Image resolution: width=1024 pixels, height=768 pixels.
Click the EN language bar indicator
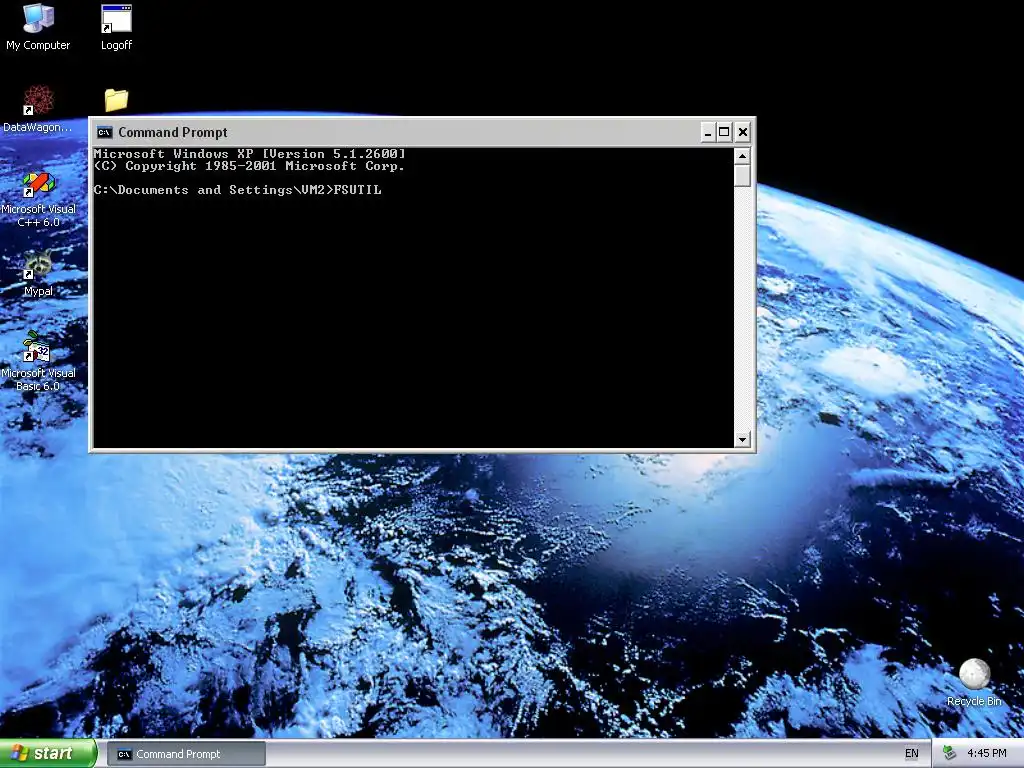912,754
